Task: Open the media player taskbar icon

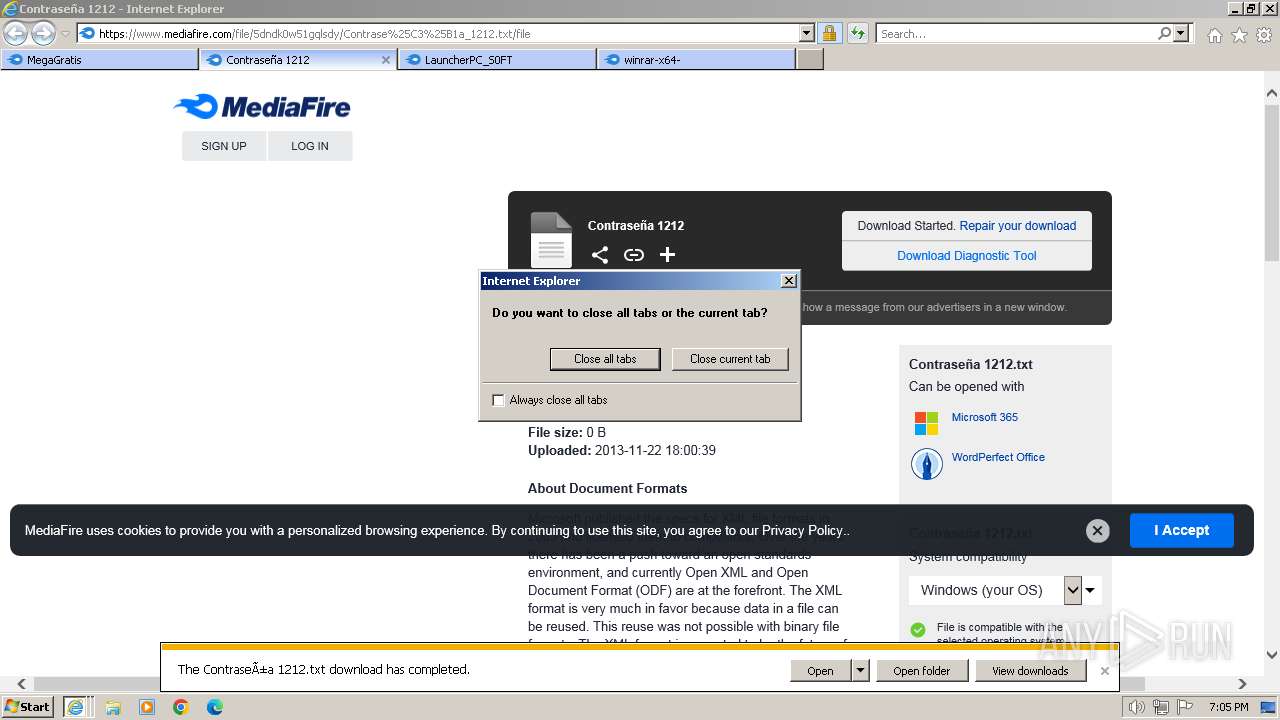Action: point(147,707)
